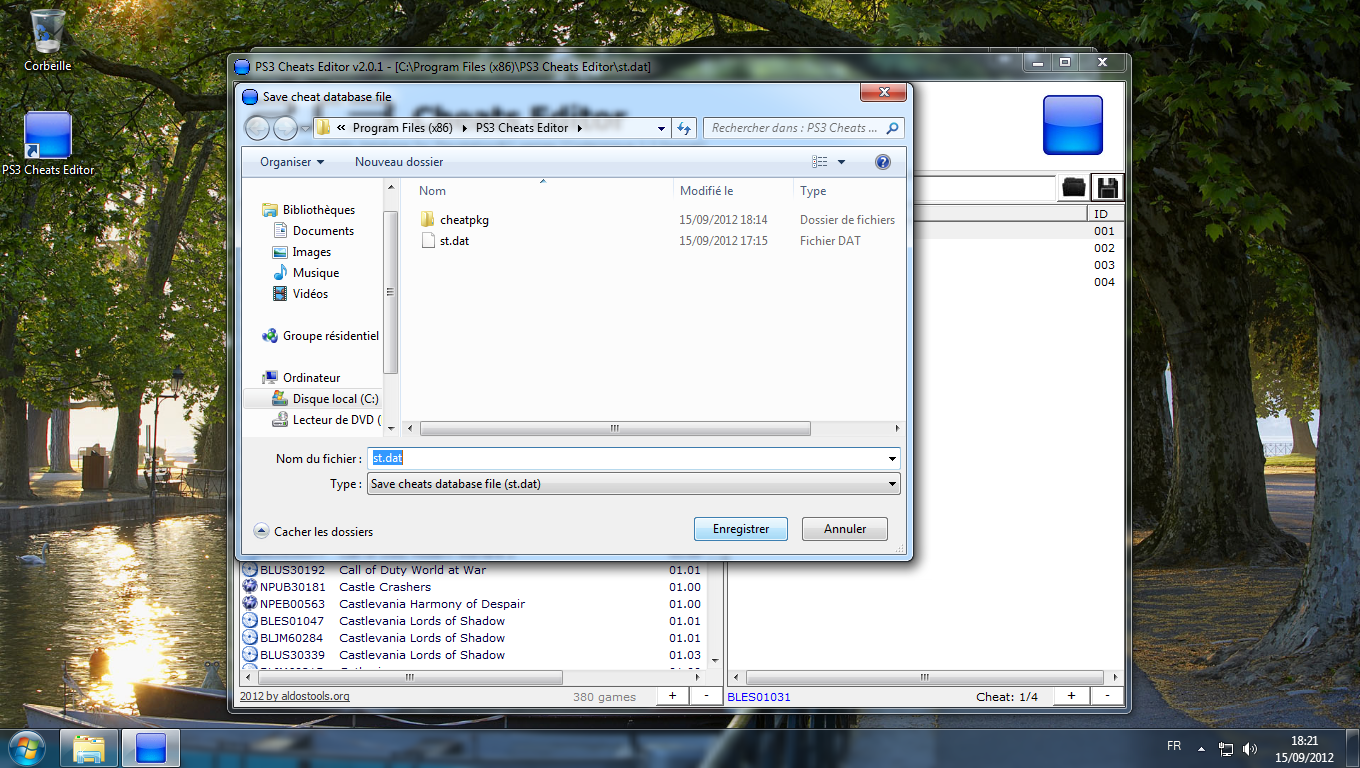Select Disque local (C:) drive
Image resolution: width=1360 pixels, height=768 pixels.
[x=325, y=399]
